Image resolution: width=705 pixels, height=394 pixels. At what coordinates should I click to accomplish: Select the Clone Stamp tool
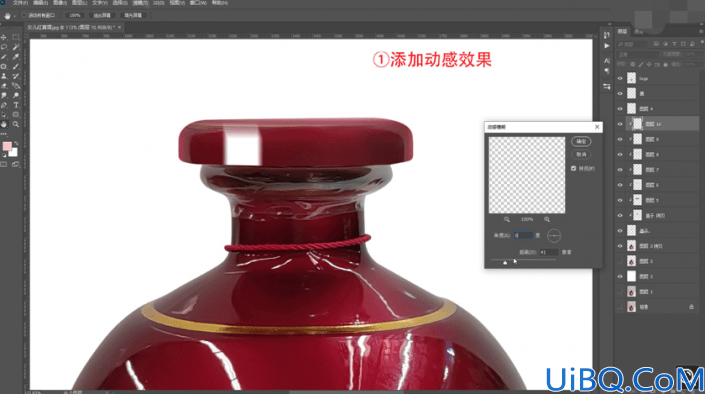[x=4, y=76]
